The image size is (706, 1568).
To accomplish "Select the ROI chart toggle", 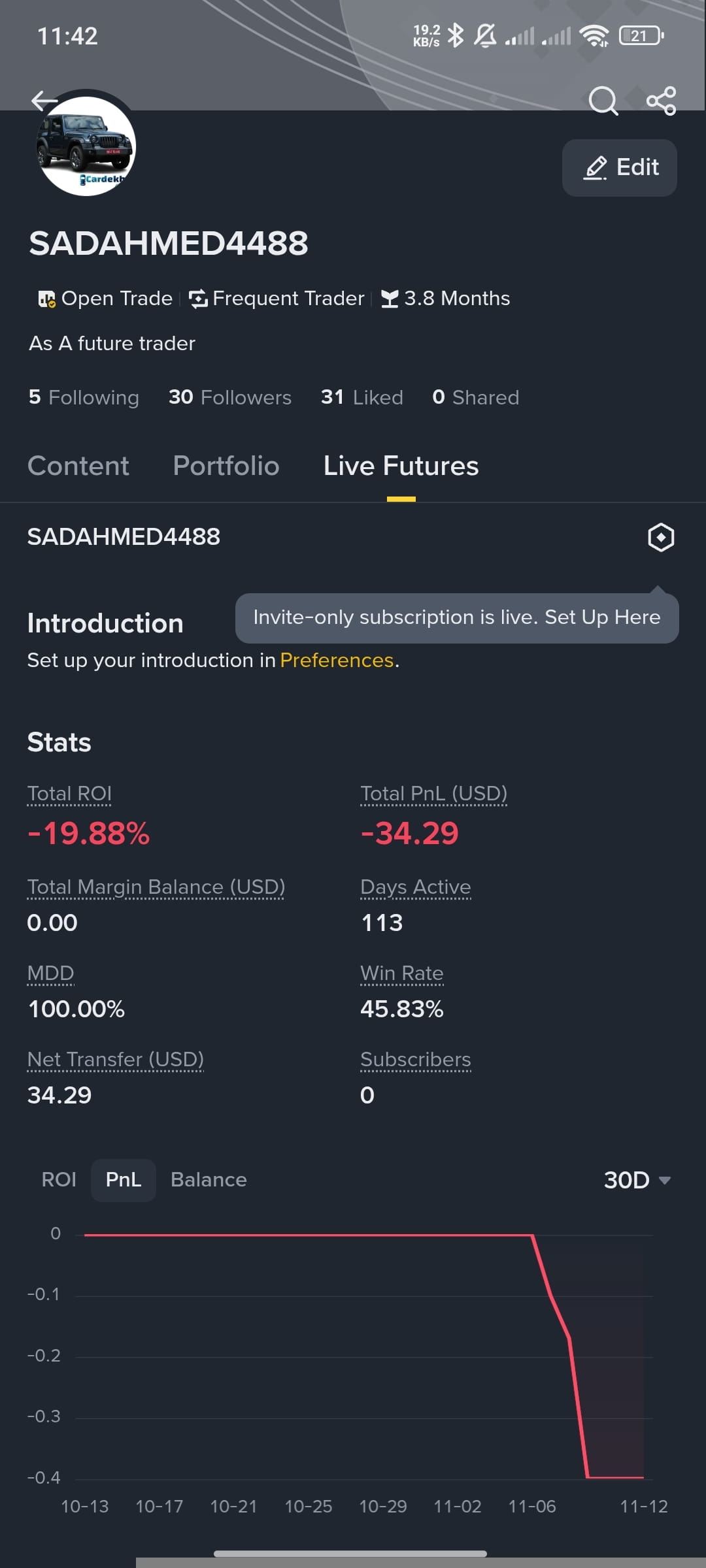I will (x=59, y=1180).
